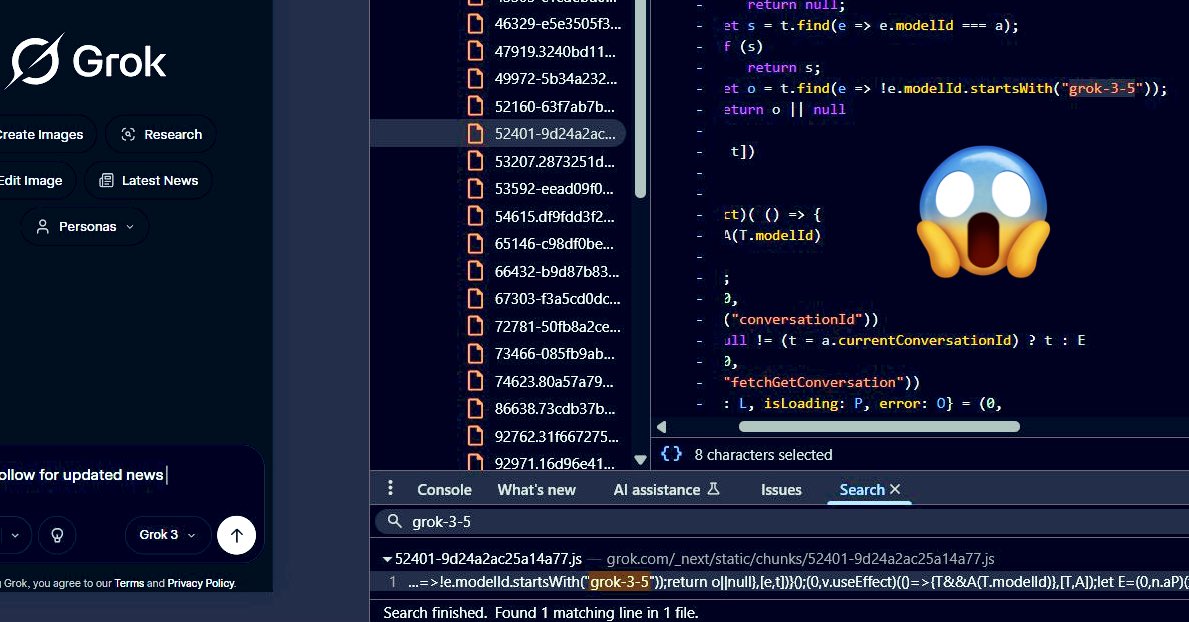The height and width of the screenshot is (622, 1189).
Task: Click the file tree vertical scrollbar thumb
Action: coord(641,99)
